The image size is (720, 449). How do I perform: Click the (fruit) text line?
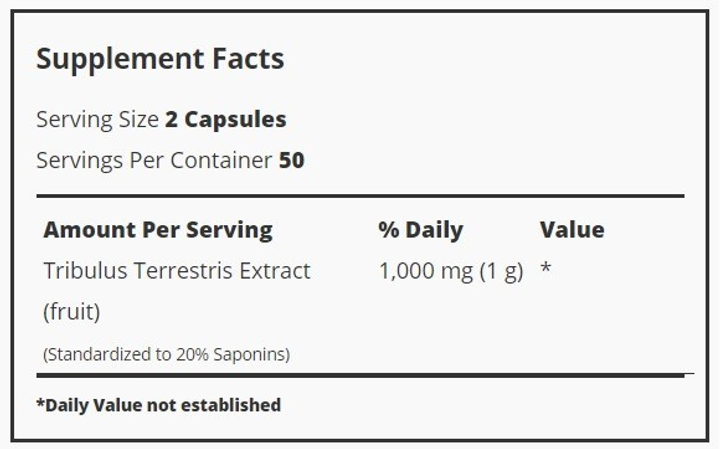(x=72, y=312)
